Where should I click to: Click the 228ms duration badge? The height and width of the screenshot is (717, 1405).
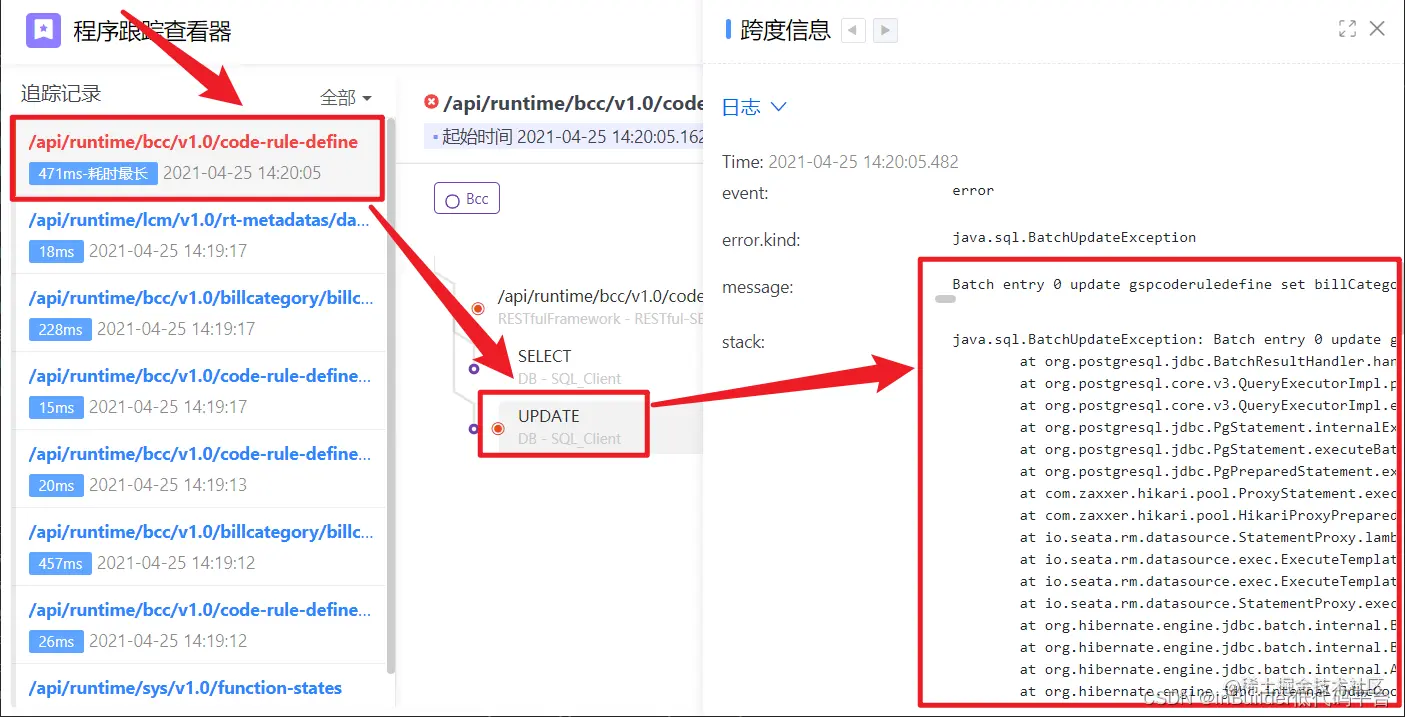(60, 329)
